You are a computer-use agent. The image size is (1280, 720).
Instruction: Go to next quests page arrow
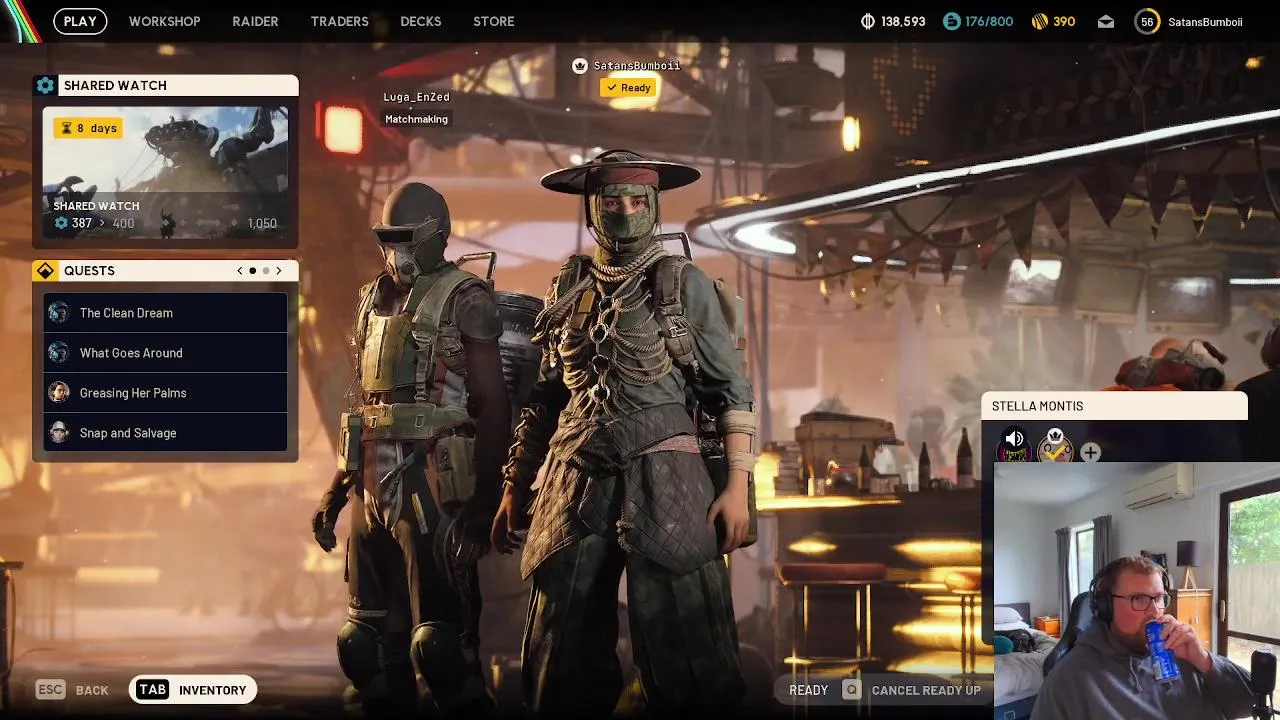click(x=279, y=271)
